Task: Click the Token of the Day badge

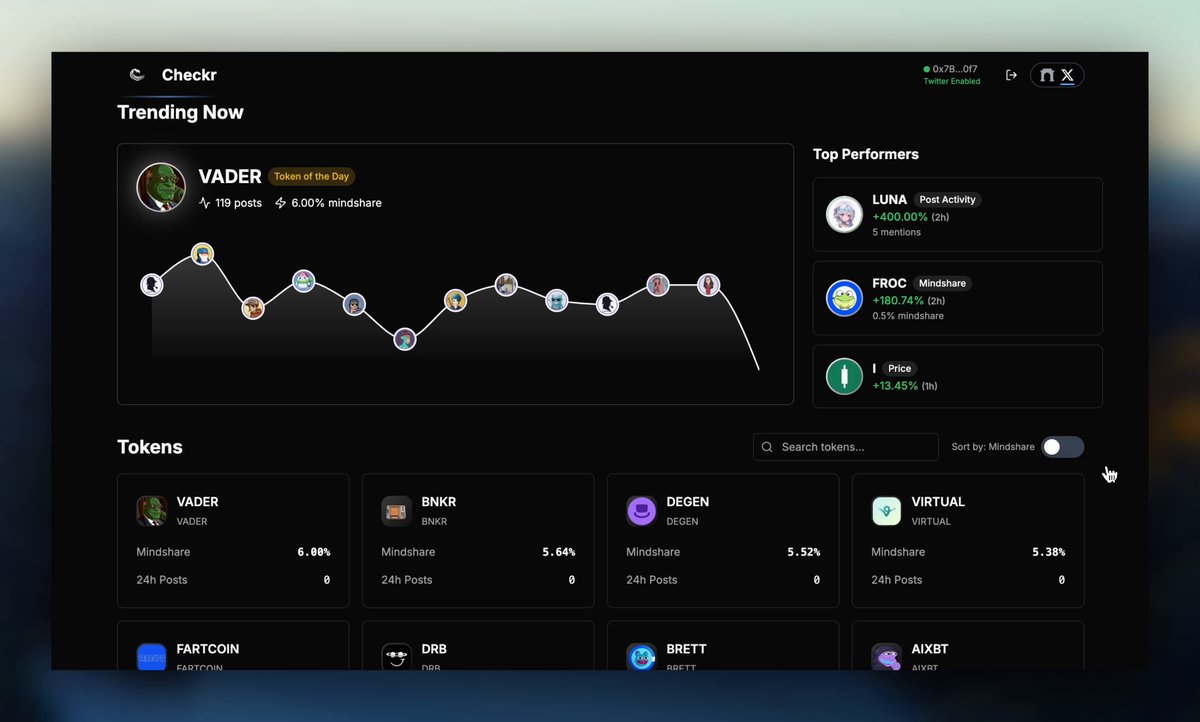Action: (311, 176)
